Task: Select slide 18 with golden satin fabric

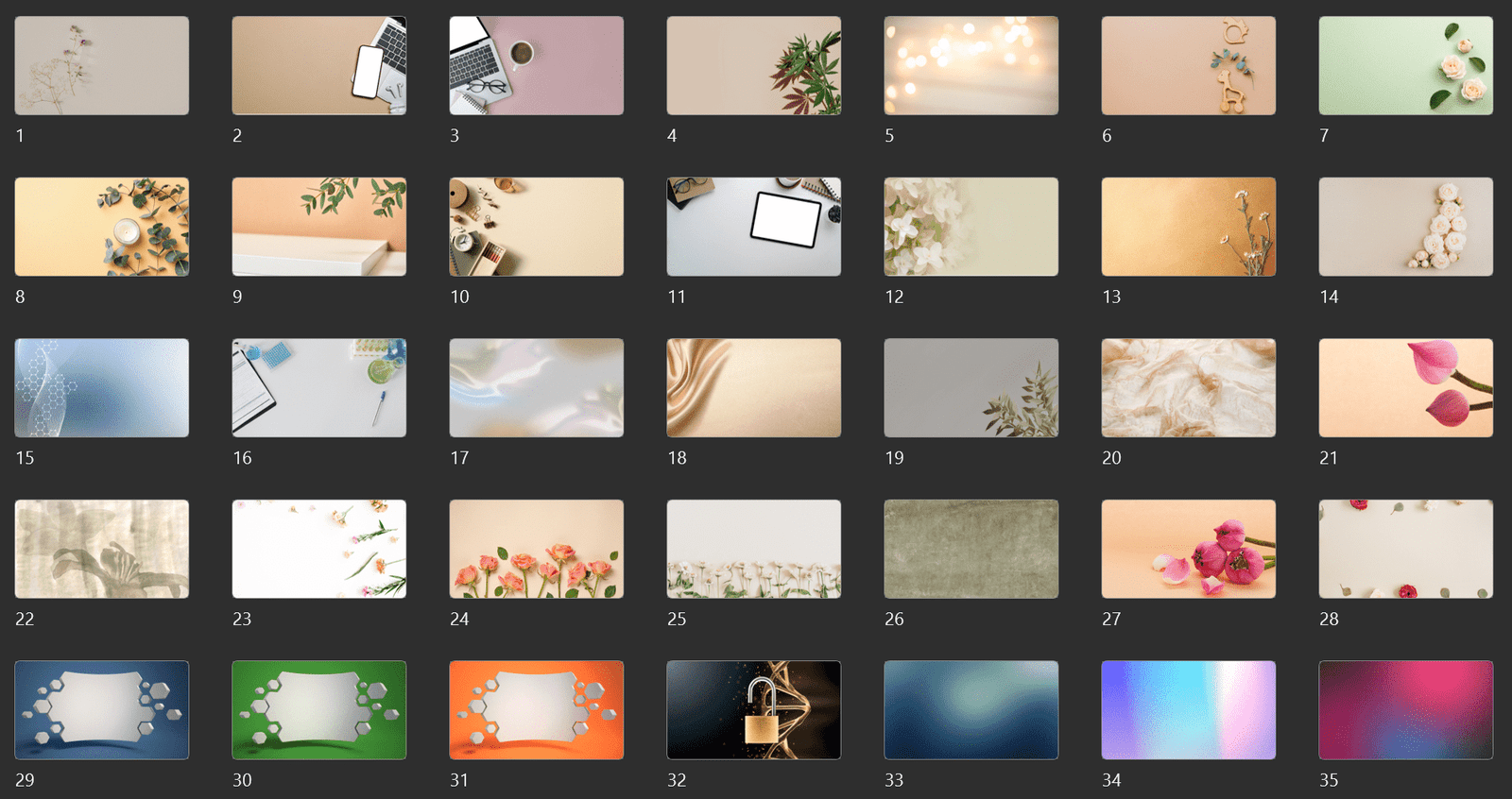Action: click(x=754, y=388)
